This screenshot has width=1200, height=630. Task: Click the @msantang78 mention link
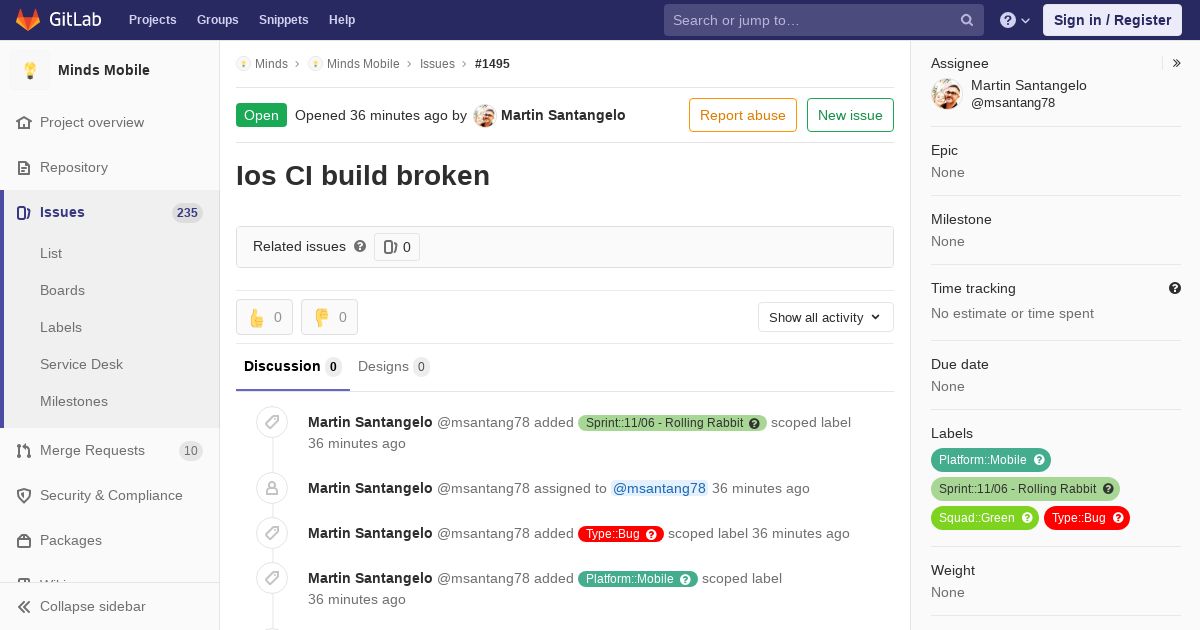(x=659, y=488)
